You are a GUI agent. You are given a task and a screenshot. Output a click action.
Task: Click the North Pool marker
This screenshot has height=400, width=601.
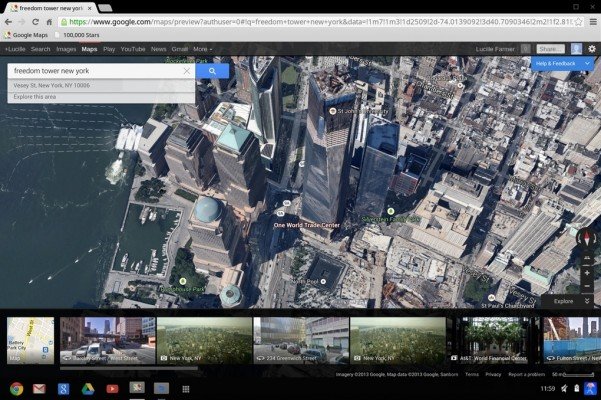tap(323, 281)
